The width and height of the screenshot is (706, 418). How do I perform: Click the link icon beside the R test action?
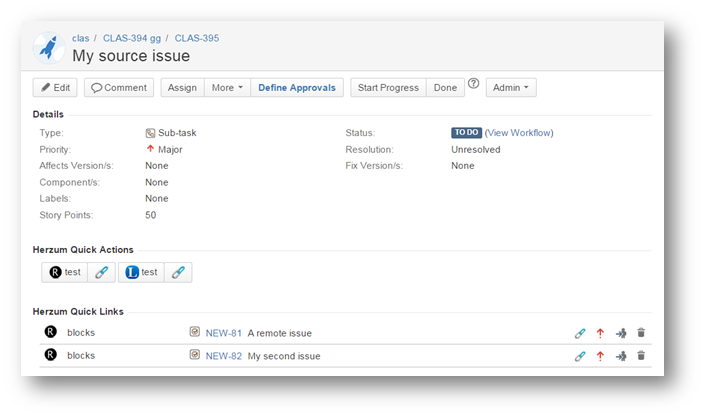pyautogui.click(x=101, y=272)
